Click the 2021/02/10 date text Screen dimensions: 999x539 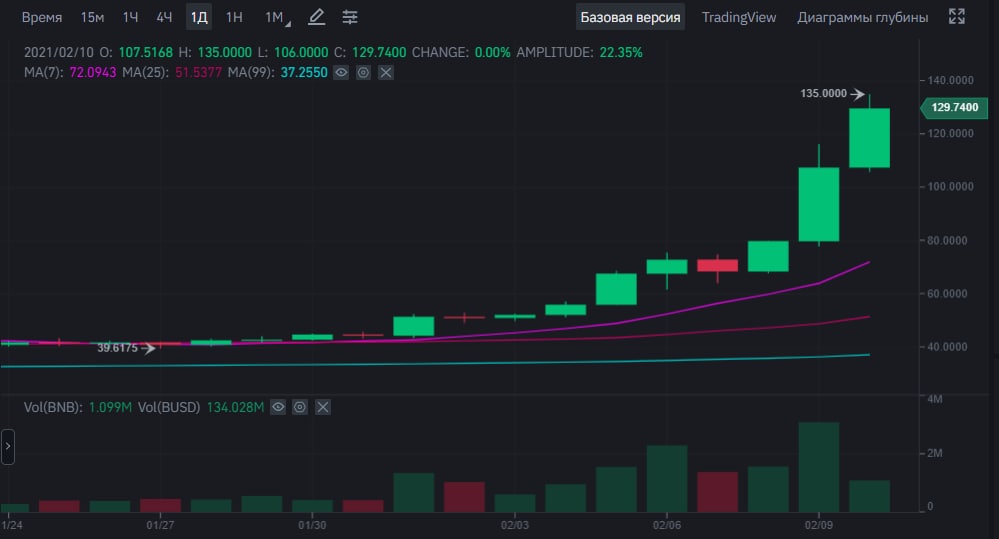(x=59, y=53)
